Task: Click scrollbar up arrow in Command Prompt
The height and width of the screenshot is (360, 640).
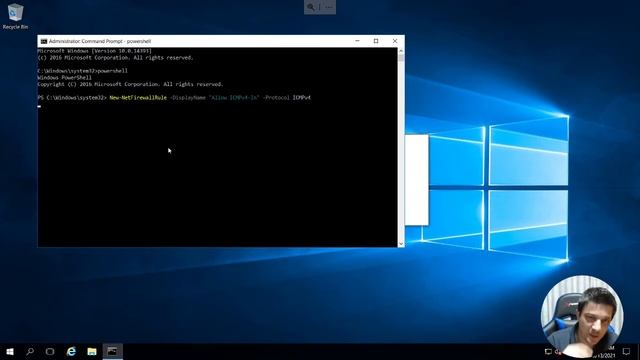Action: click(401, 51)
